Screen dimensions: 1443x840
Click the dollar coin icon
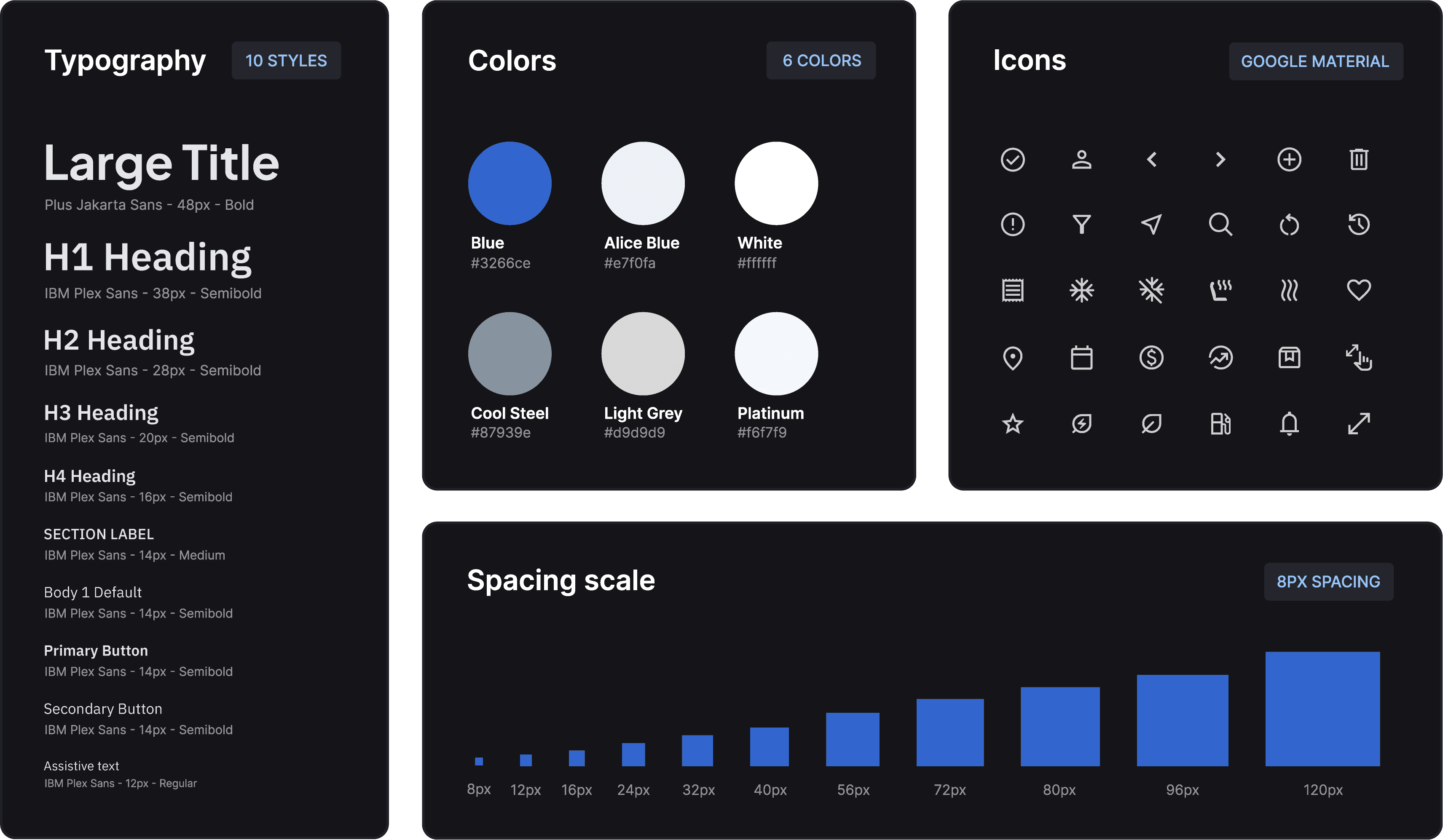(1151, 358)
